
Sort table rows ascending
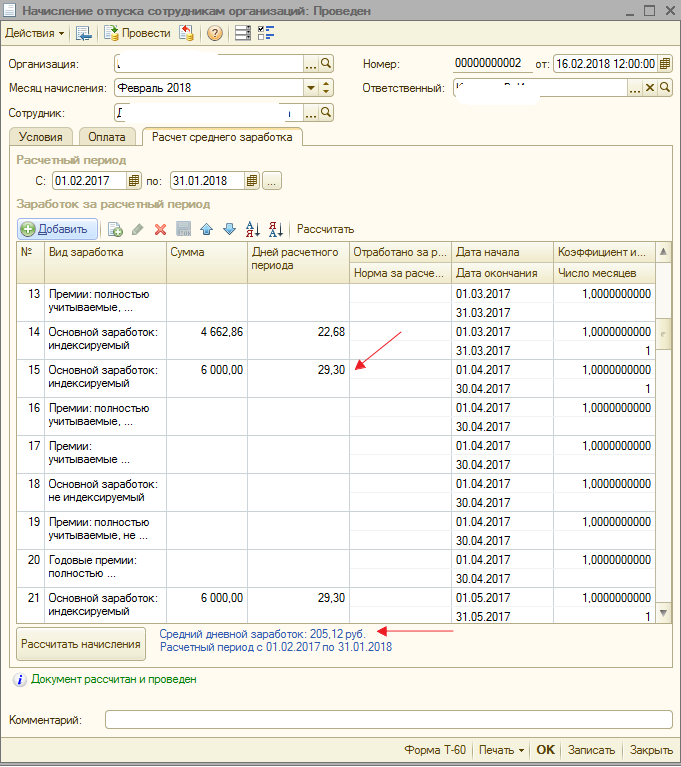pyautogui.click(x=252, y=229)
